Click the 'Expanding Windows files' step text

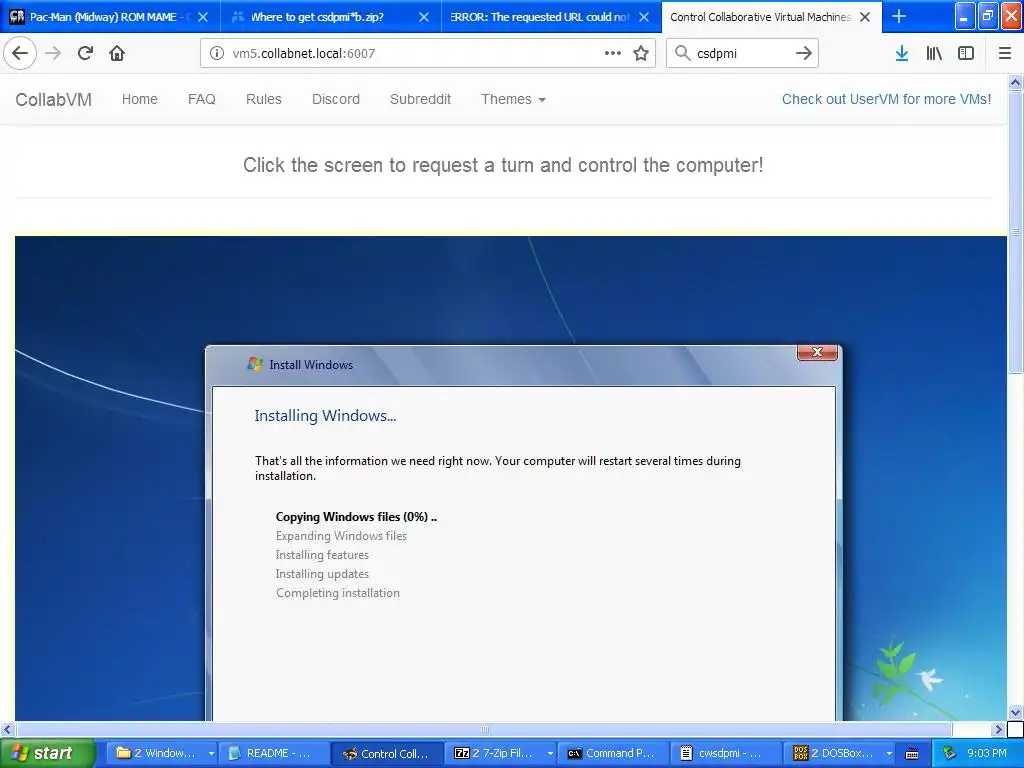point(341,536)
